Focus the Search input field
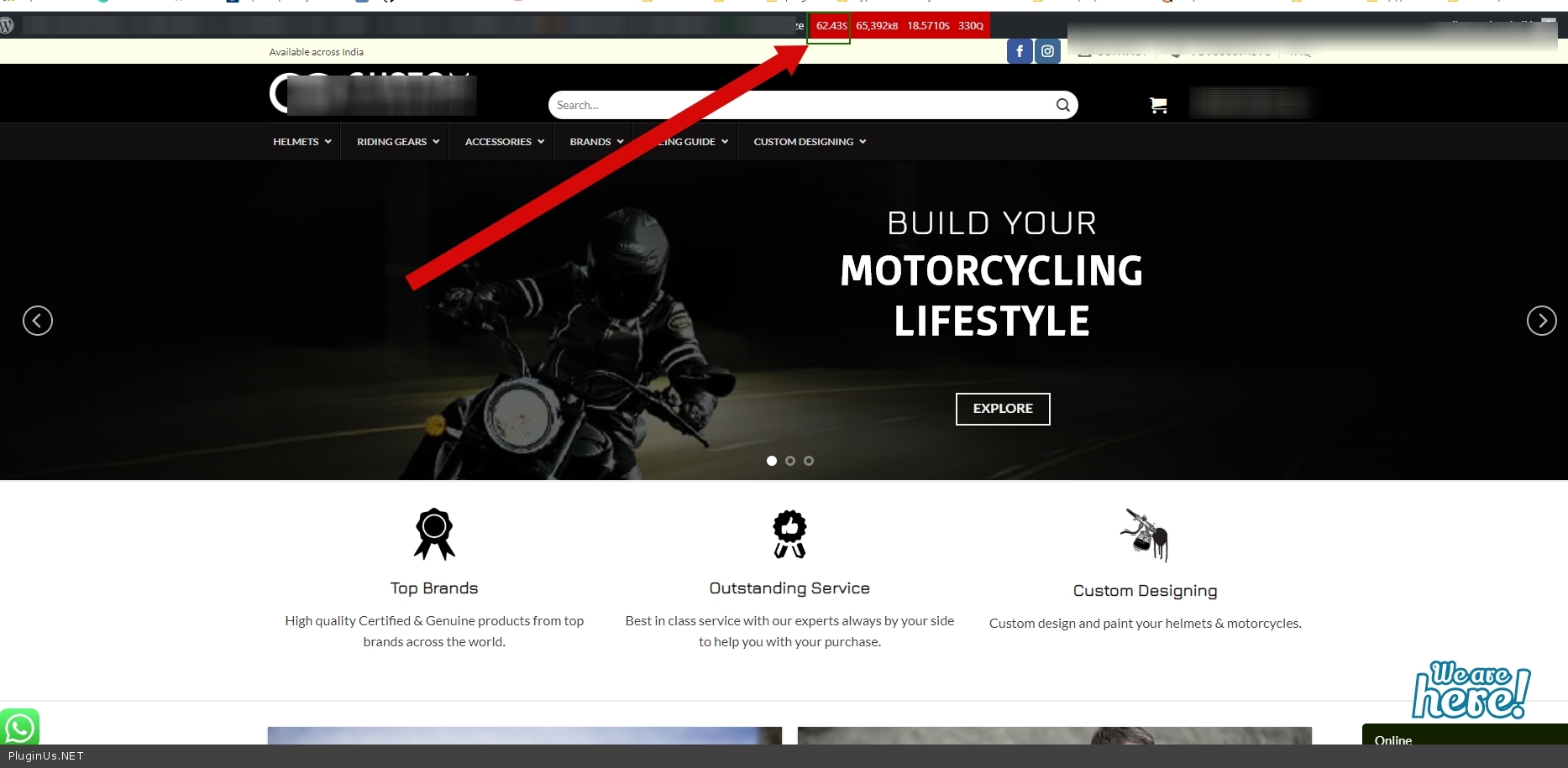The image size is (1568, 768). (798, 105)
